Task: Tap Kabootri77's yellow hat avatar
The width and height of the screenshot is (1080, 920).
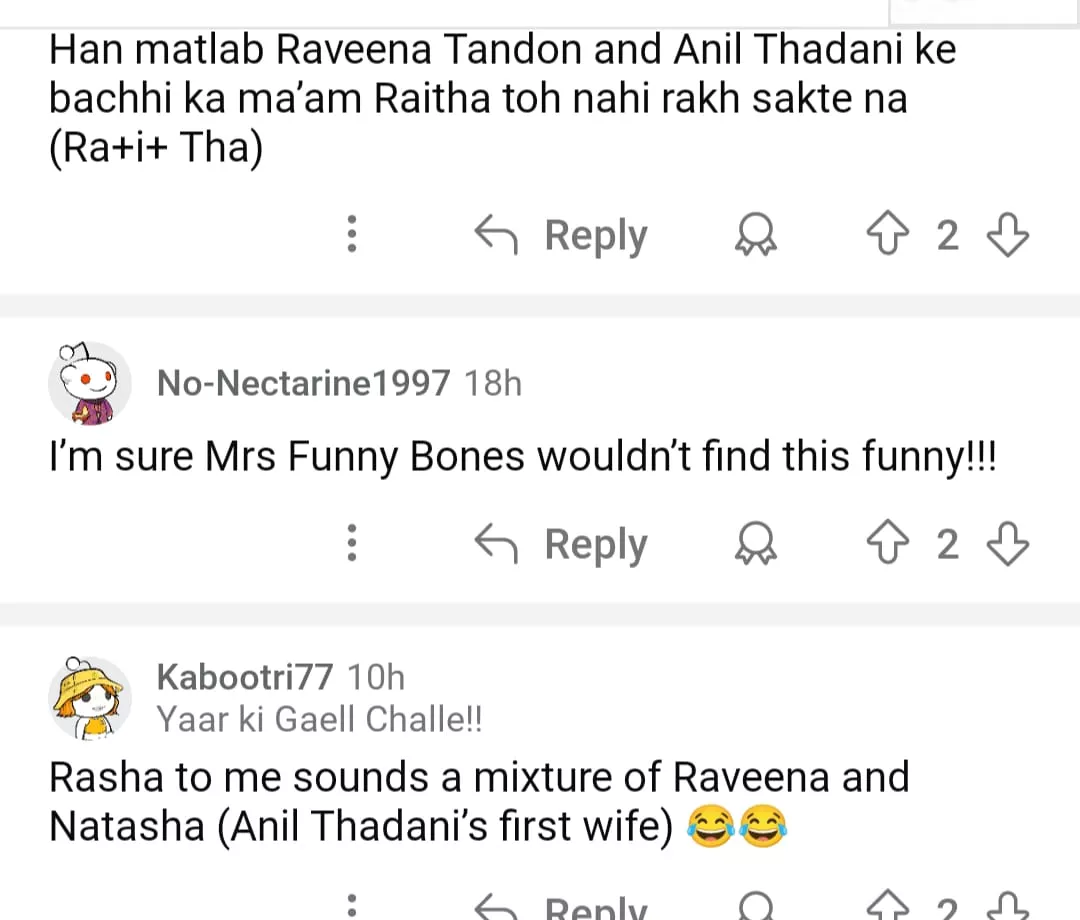Action: coord(90,696)
